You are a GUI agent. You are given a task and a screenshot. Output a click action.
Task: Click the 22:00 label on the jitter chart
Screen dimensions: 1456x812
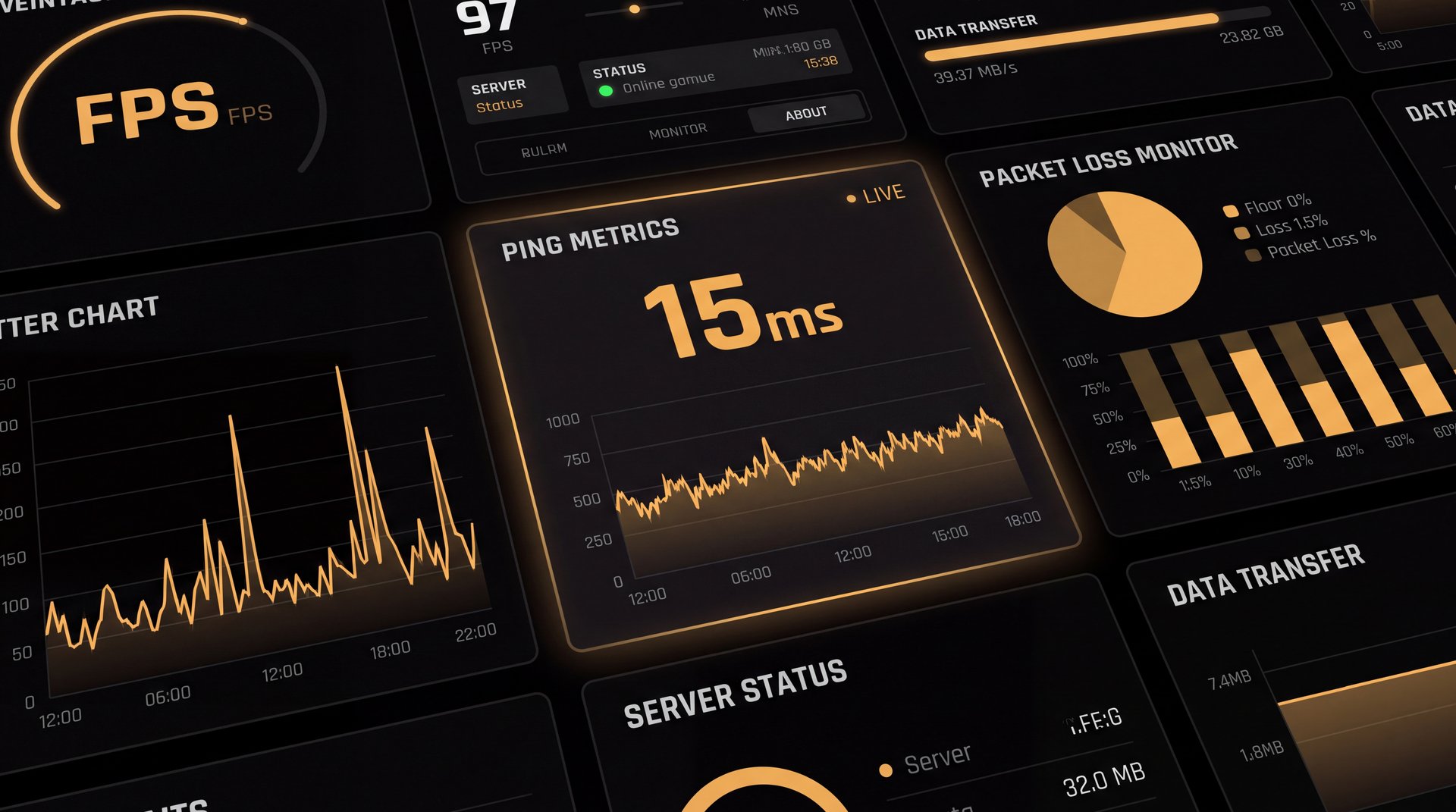(475, 632)
